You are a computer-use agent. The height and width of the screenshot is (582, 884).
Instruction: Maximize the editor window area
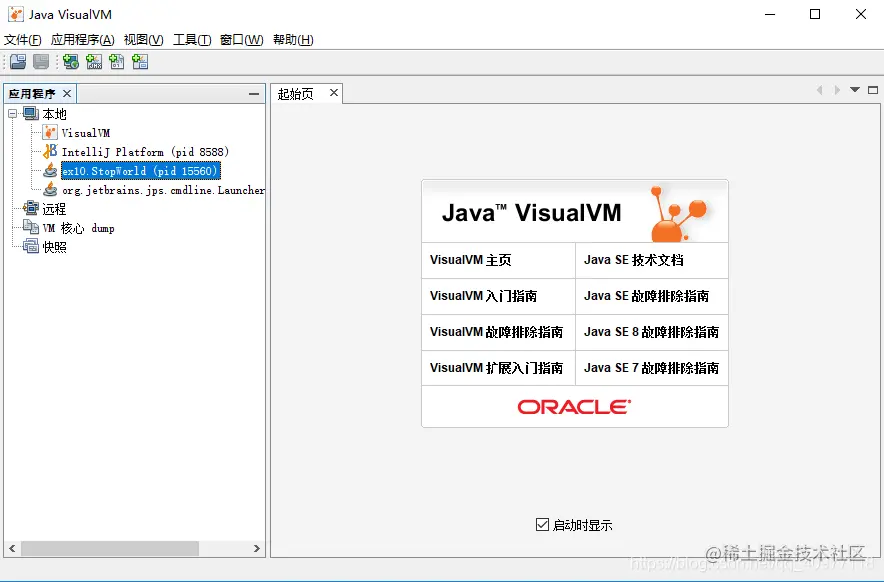pyautogui.click(x=873, y=90)
